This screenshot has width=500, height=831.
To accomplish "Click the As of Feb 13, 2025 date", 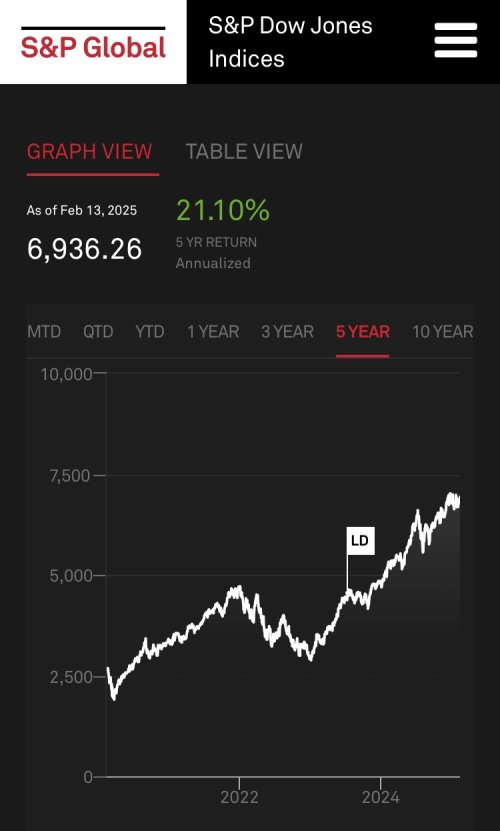I will [82, 210].
